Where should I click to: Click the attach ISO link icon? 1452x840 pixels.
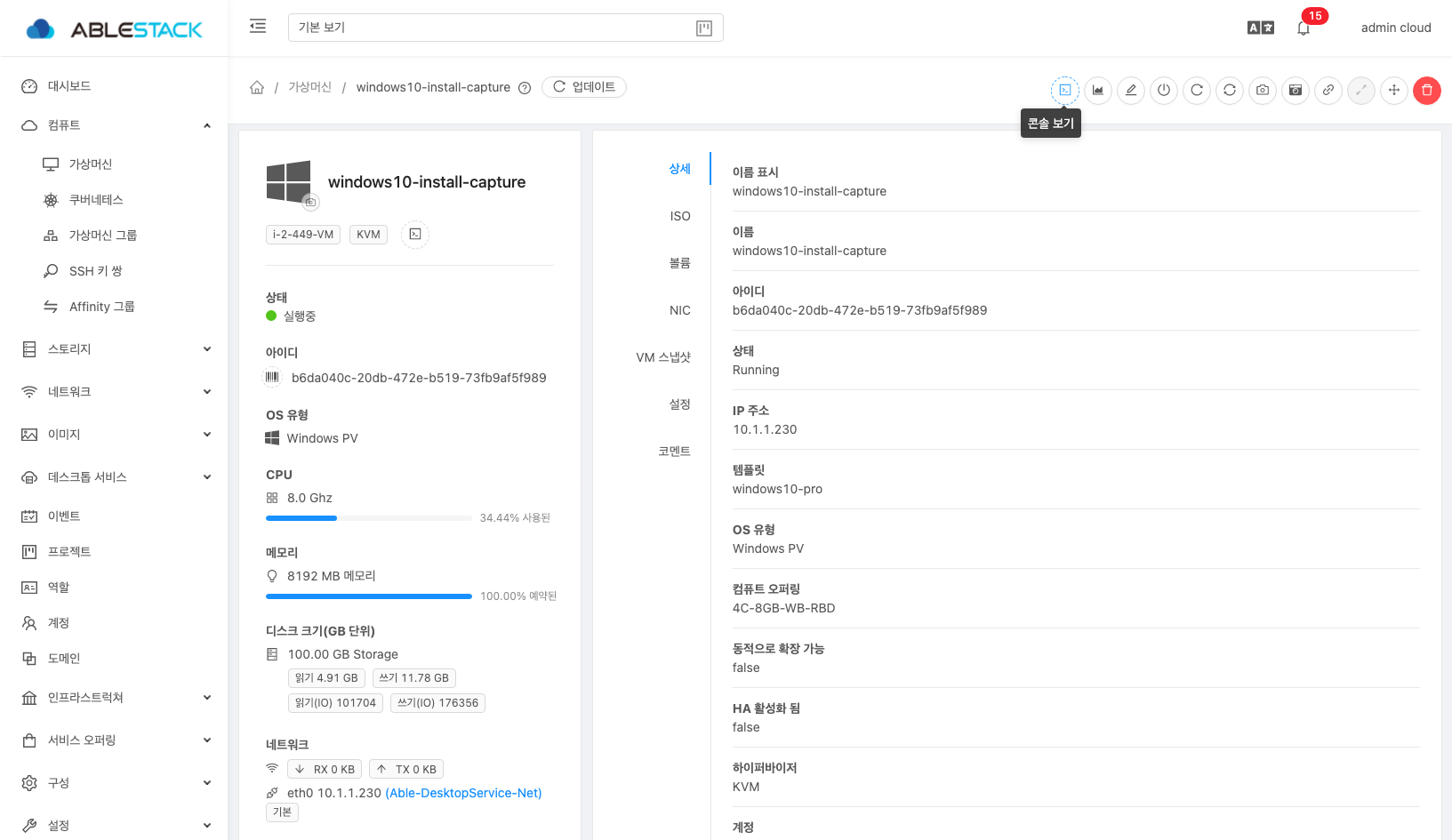pyautogui.click(x=1328, y=90)
